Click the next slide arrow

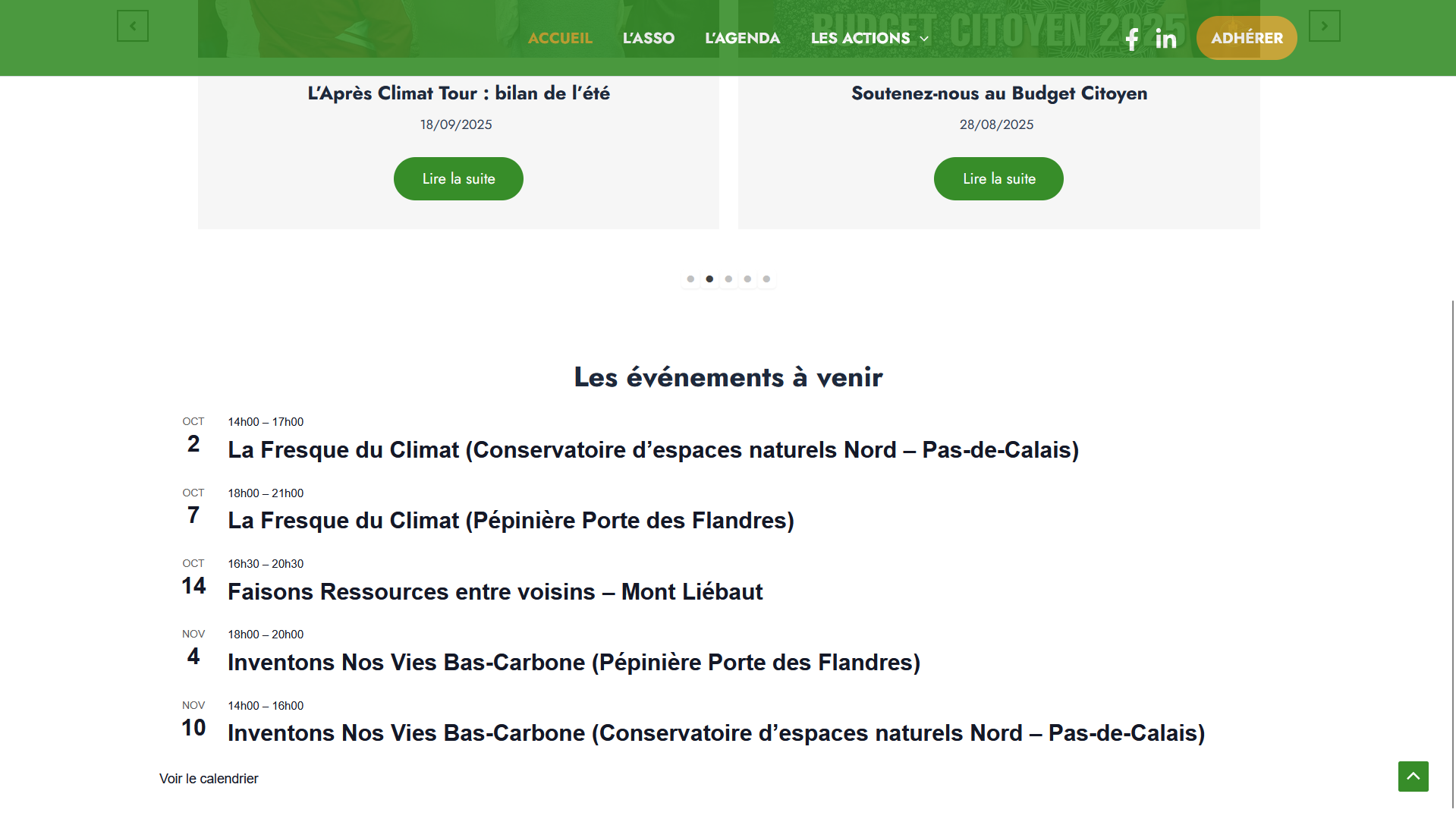tap(1324, 26)
